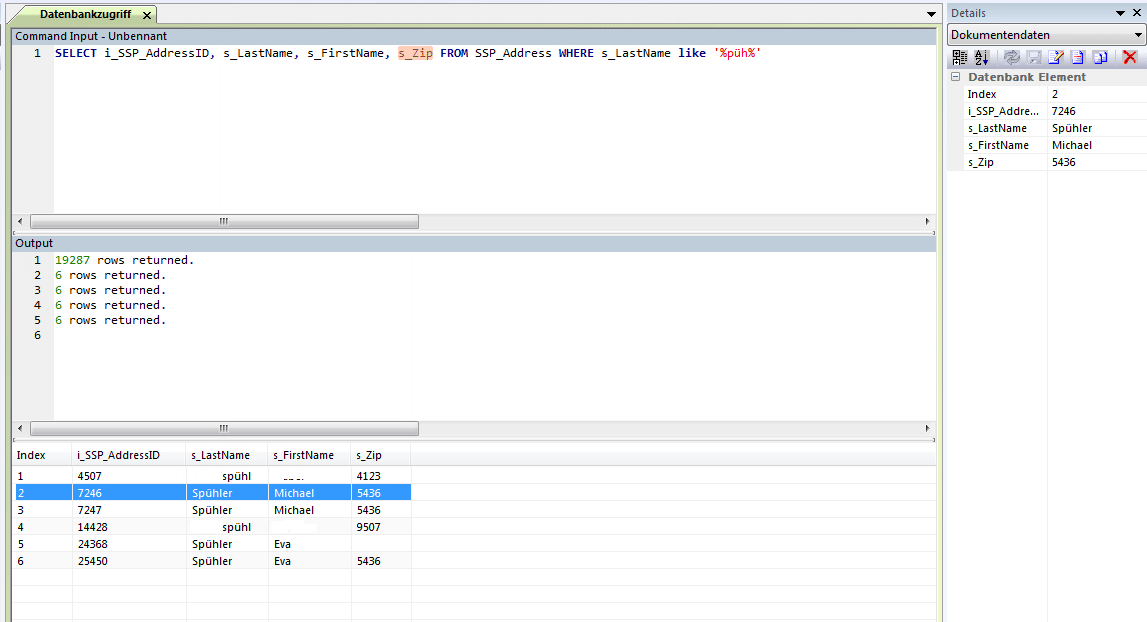Click the Output pane horizontal scrollbar thumb

(224, 429)
